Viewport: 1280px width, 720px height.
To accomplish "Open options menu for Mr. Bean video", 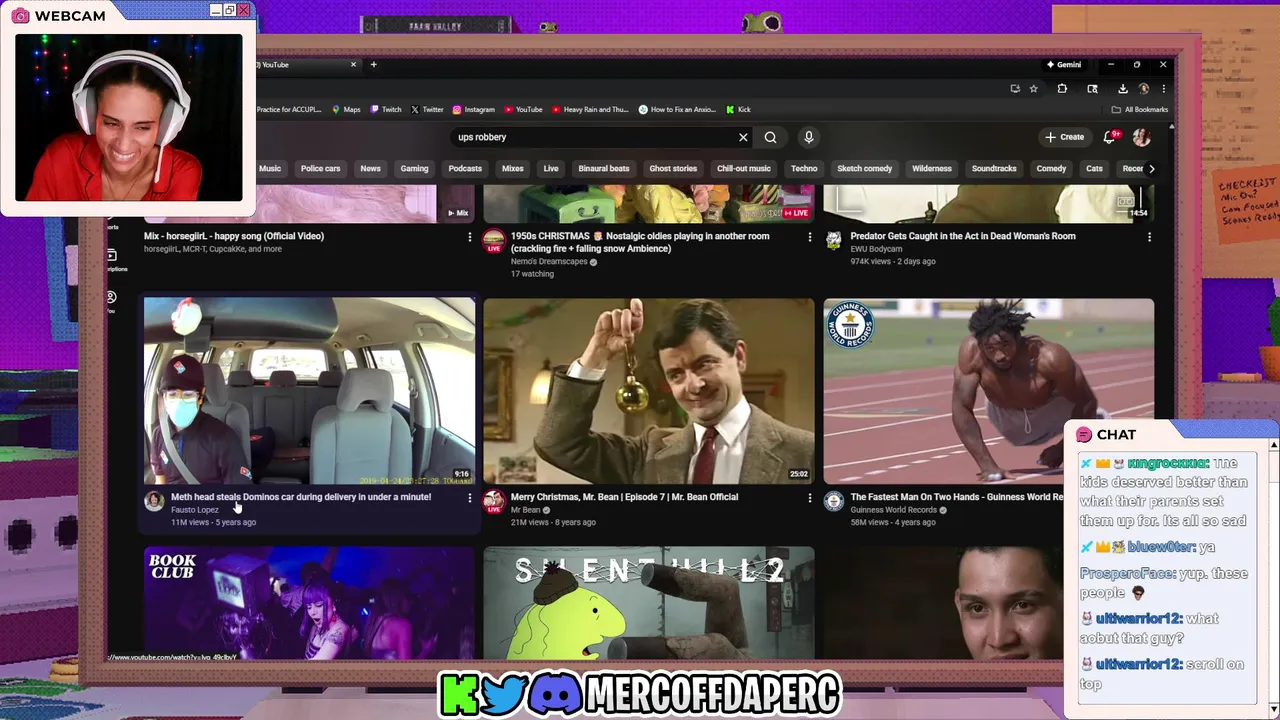I will [809, 497].
